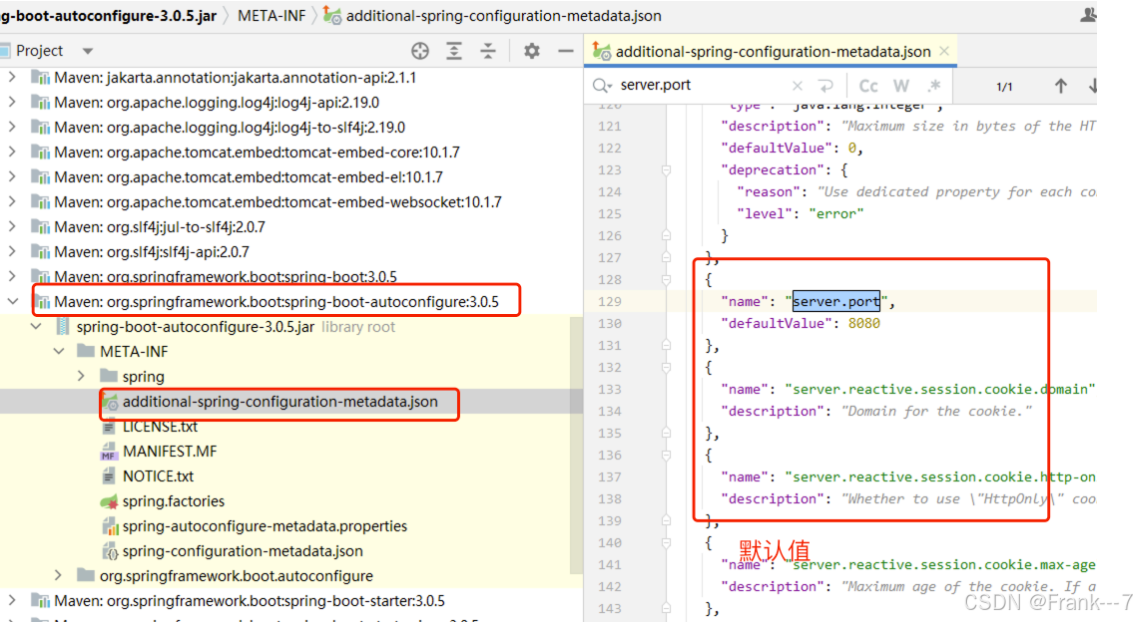The width and height of the screenshot is (1137, 622).
Task: Expand Maven jul-to-slf4j:2.0.7 library
Action: point(12,226)
